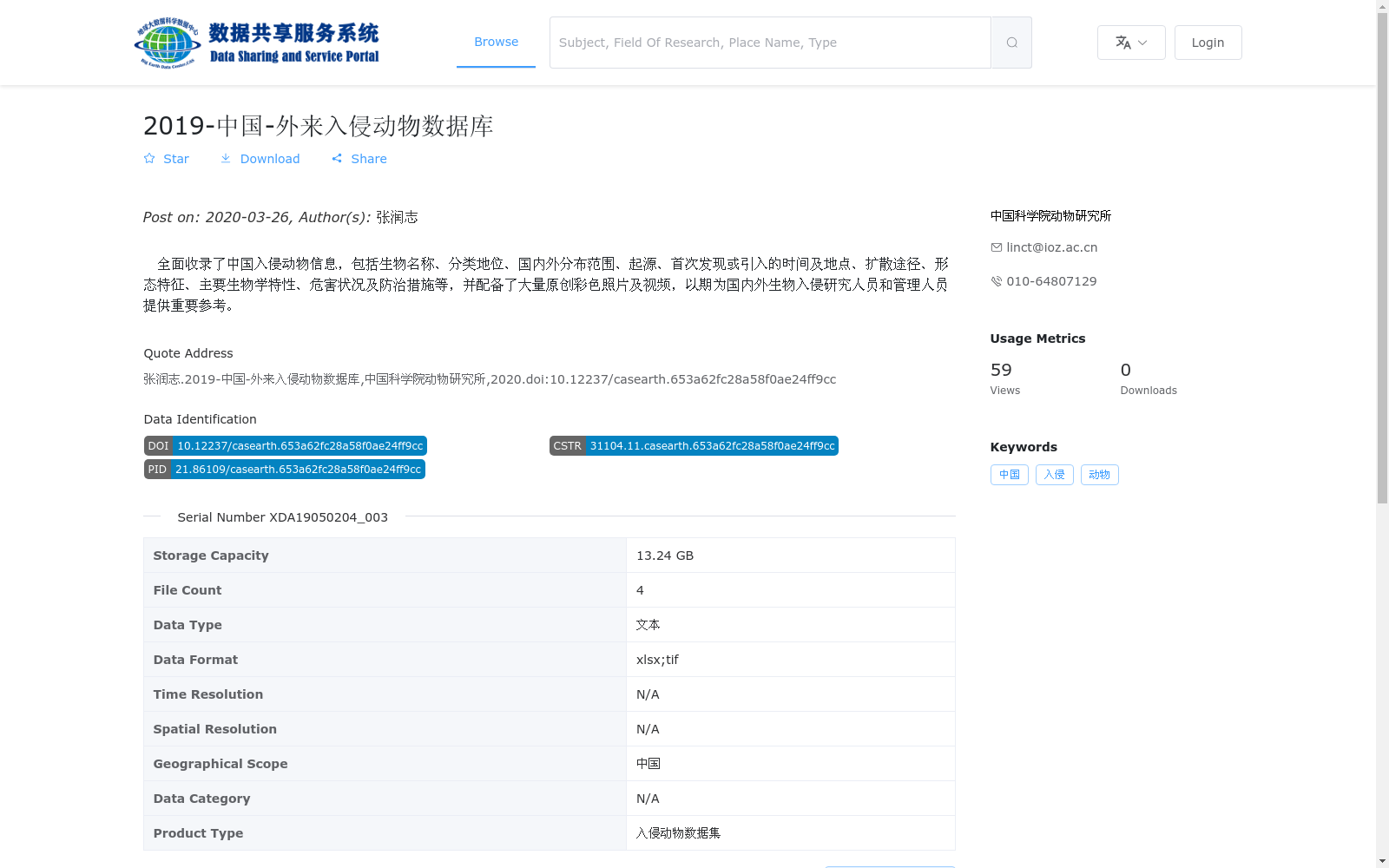Click the search magnifier icon button
This screenshot has width=1389, height=868.
[1011, 43]
